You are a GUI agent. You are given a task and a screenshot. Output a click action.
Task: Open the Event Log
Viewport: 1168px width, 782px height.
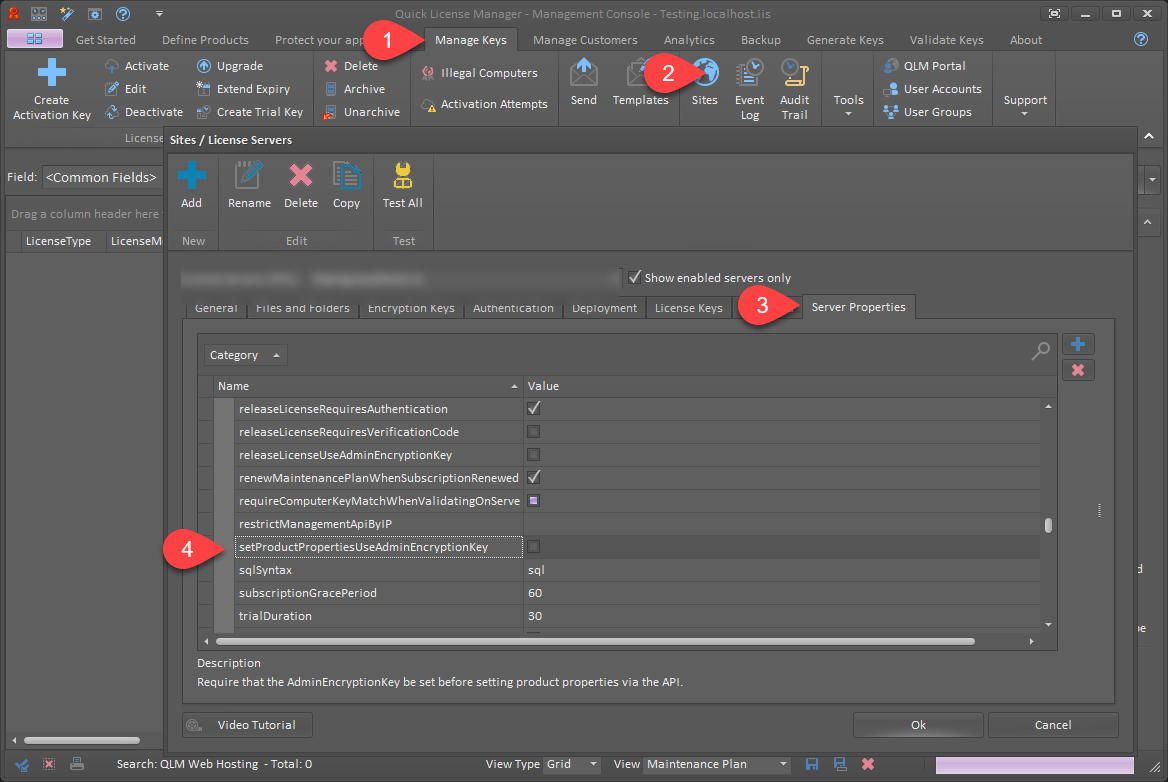click(x=749, y=89)
